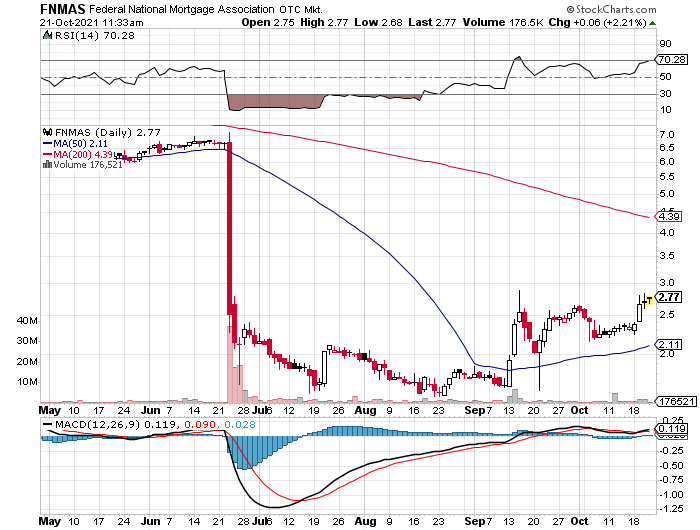The width and height of the screenshot is (700, 530).
Task: Click the RSI(14) indicator icon
Action: point(47,35)
